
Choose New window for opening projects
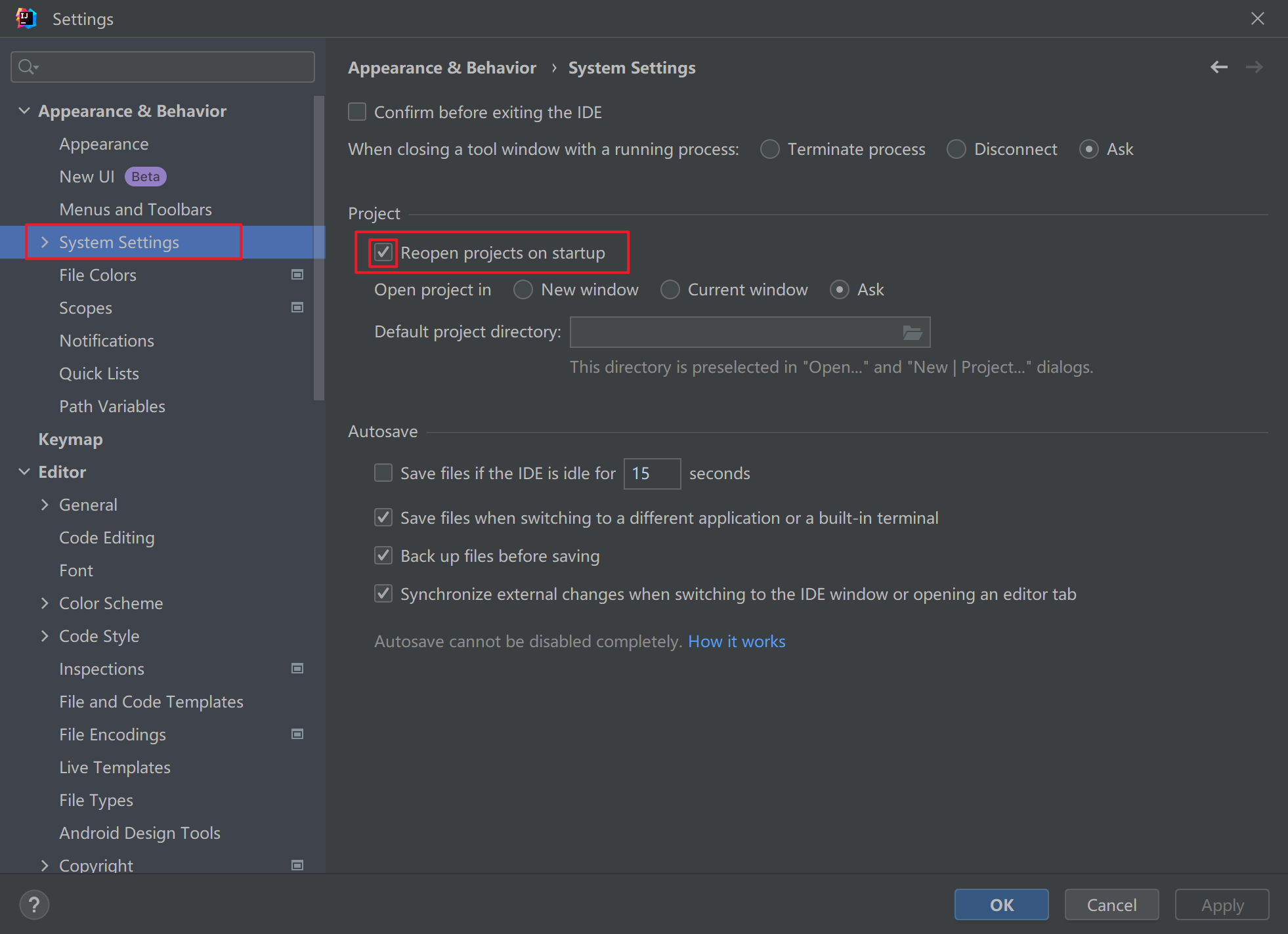pos(523,290)
